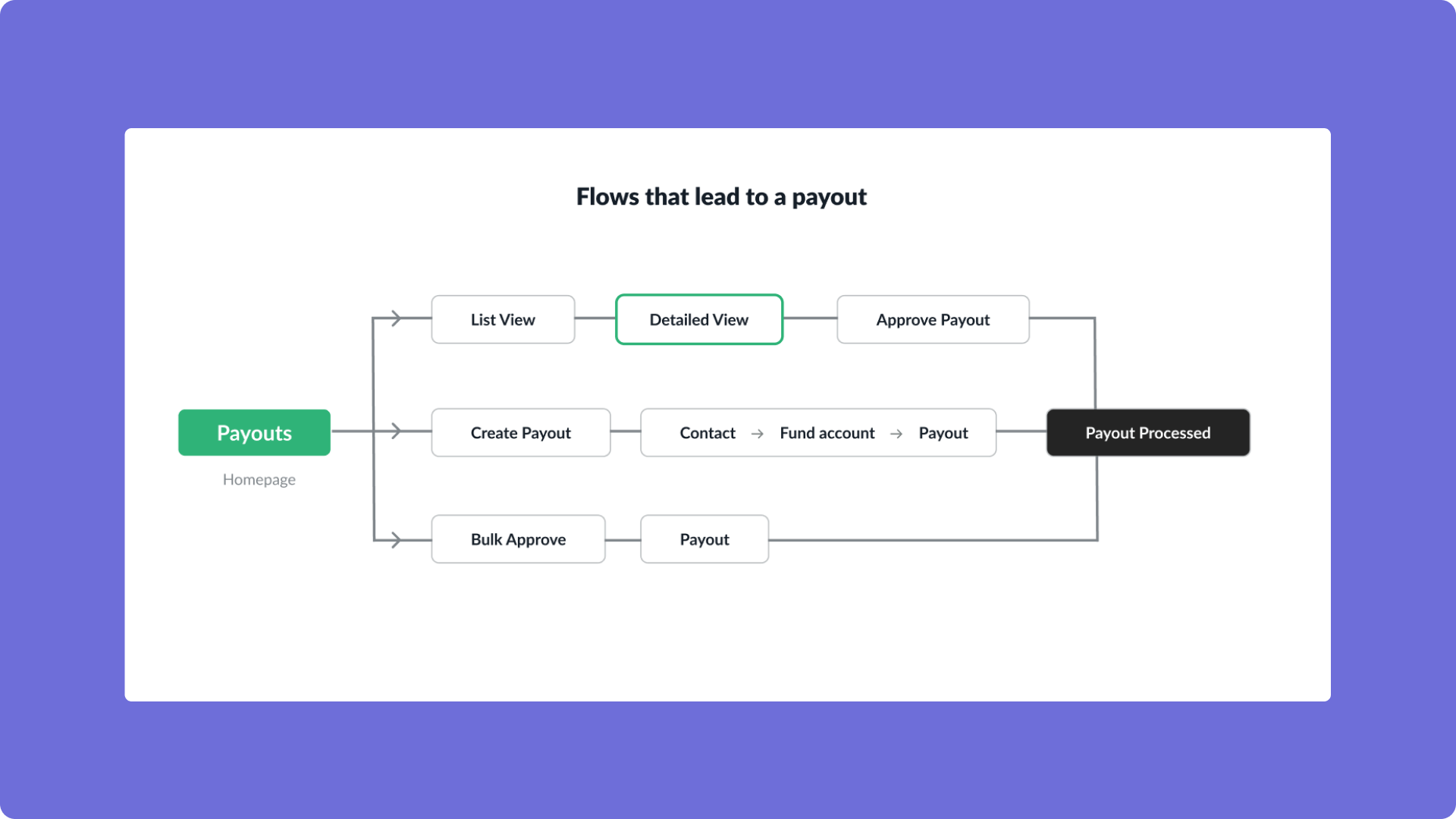Select the Approve Payout node
Viewport: 1456px width, 819px height.
931,318
